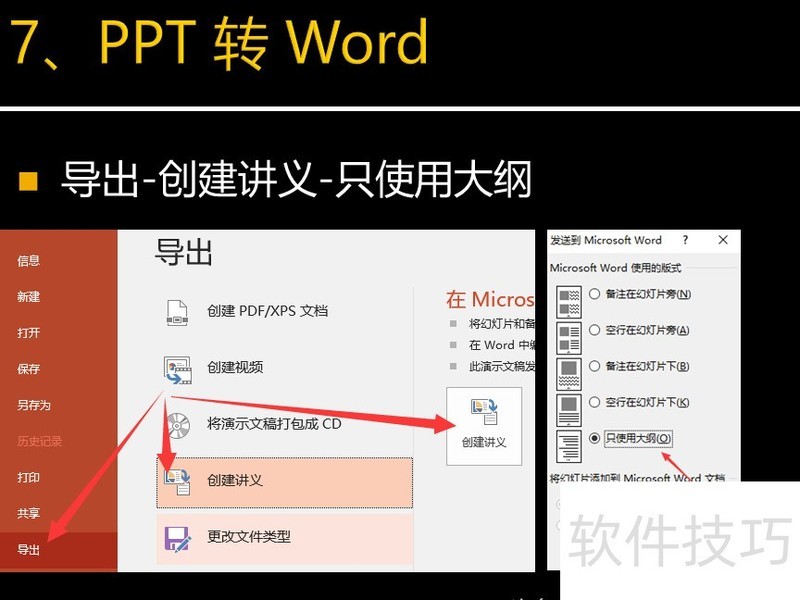Select radio 备注在幻灯片下(B)
Screen dimensions: 800x600
(x=594, y=366)
